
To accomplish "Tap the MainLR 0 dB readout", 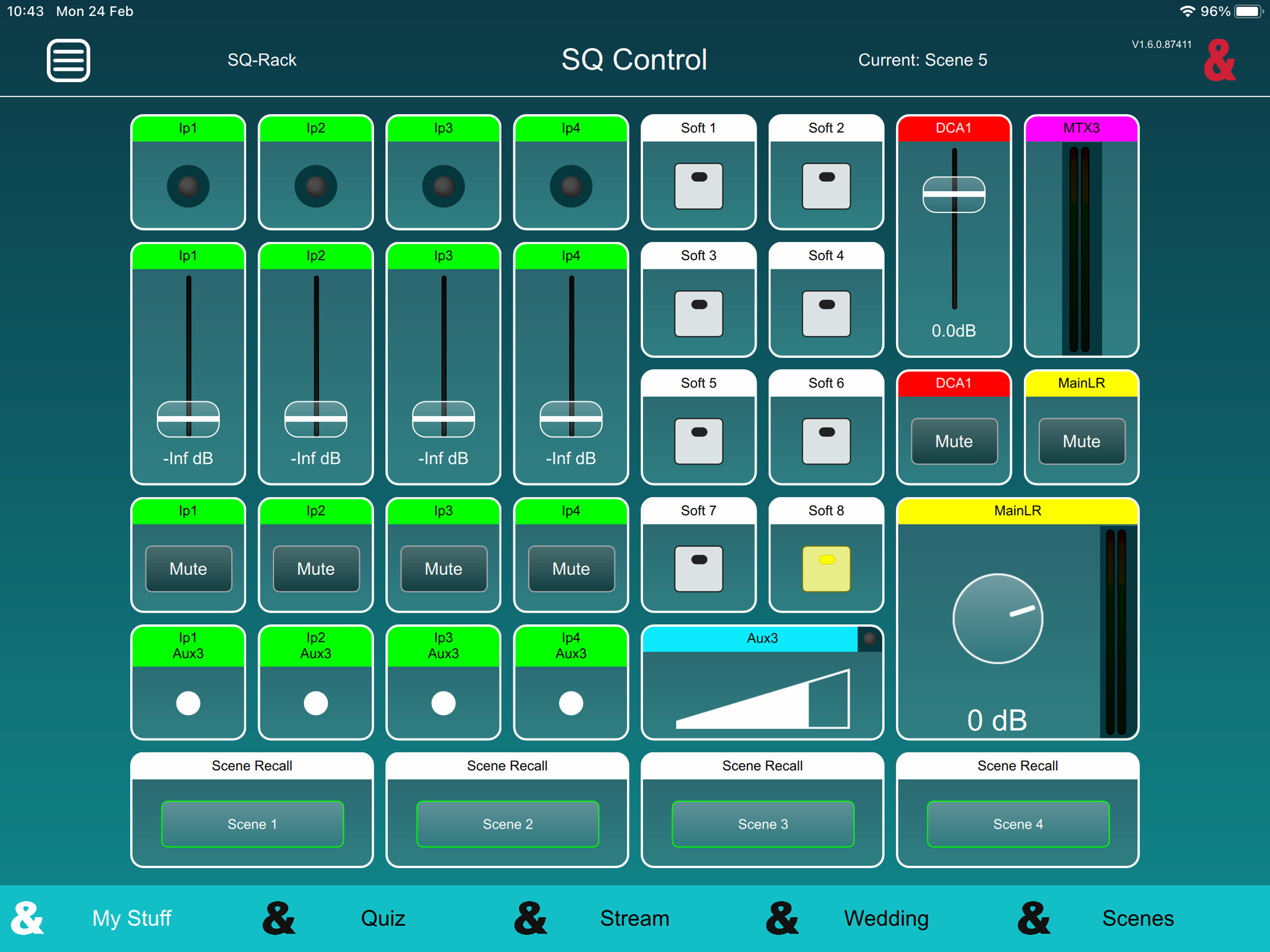I will [x=997, y=720].
